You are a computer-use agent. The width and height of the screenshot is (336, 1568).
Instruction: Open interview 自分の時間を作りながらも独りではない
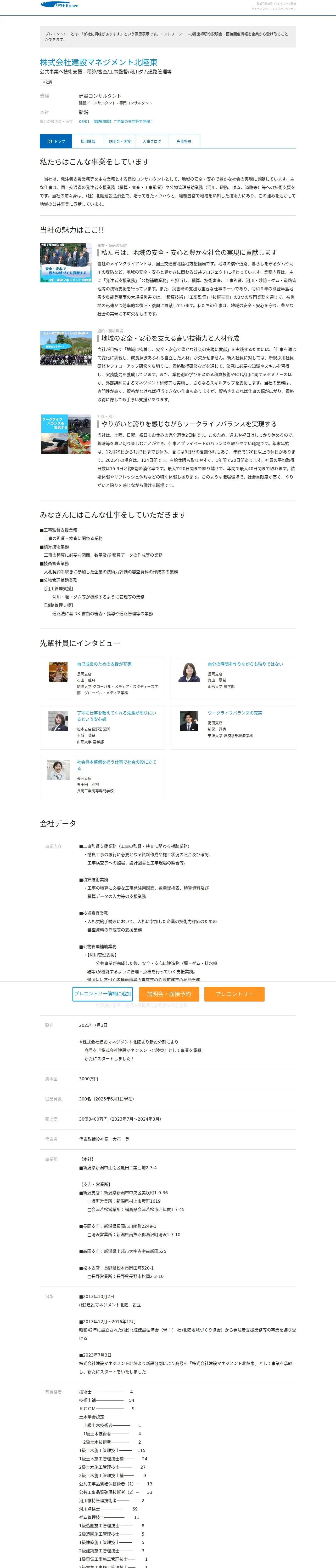[245, 664]
